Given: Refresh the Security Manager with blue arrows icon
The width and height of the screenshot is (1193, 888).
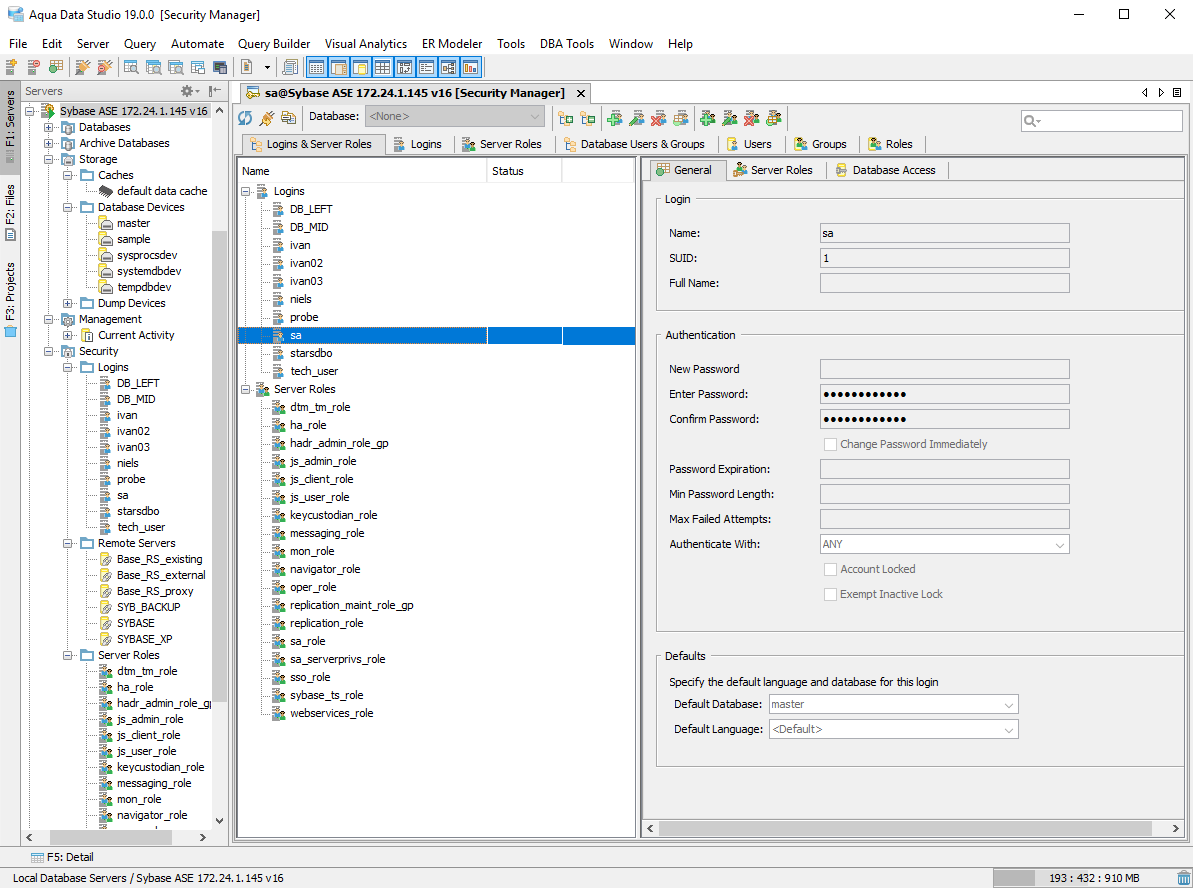Looking at the screenshot, I should [245, 117].
